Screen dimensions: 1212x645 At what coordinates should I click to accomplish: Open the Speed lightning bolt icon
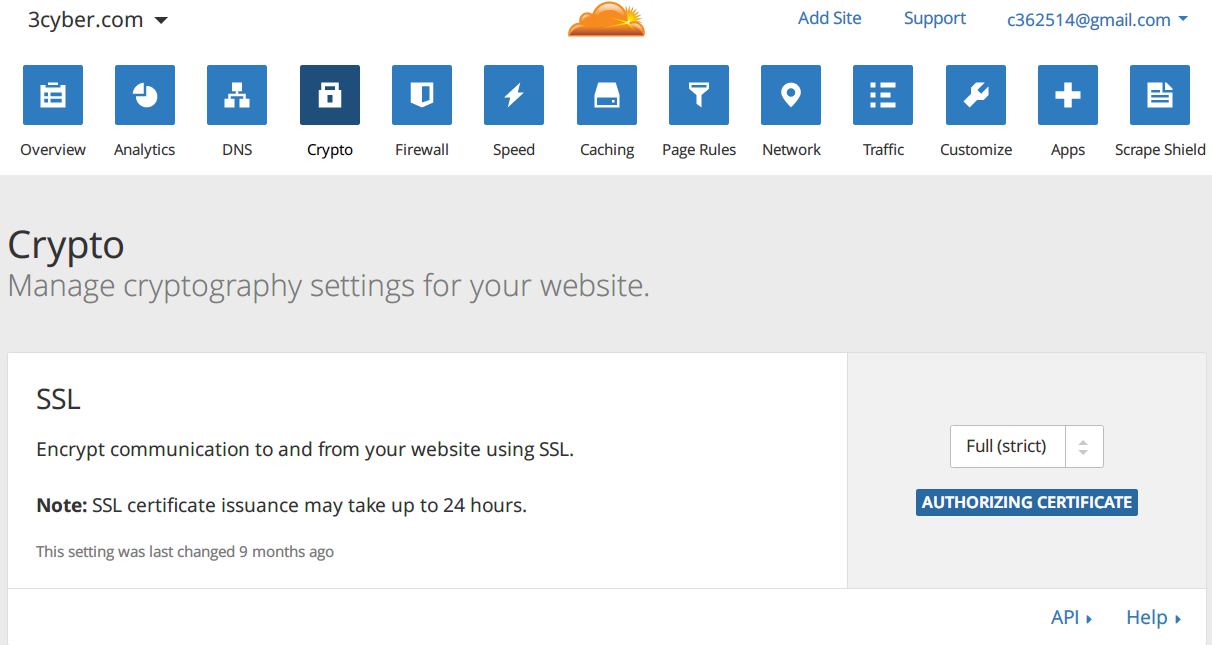click(x=514, y=95)
